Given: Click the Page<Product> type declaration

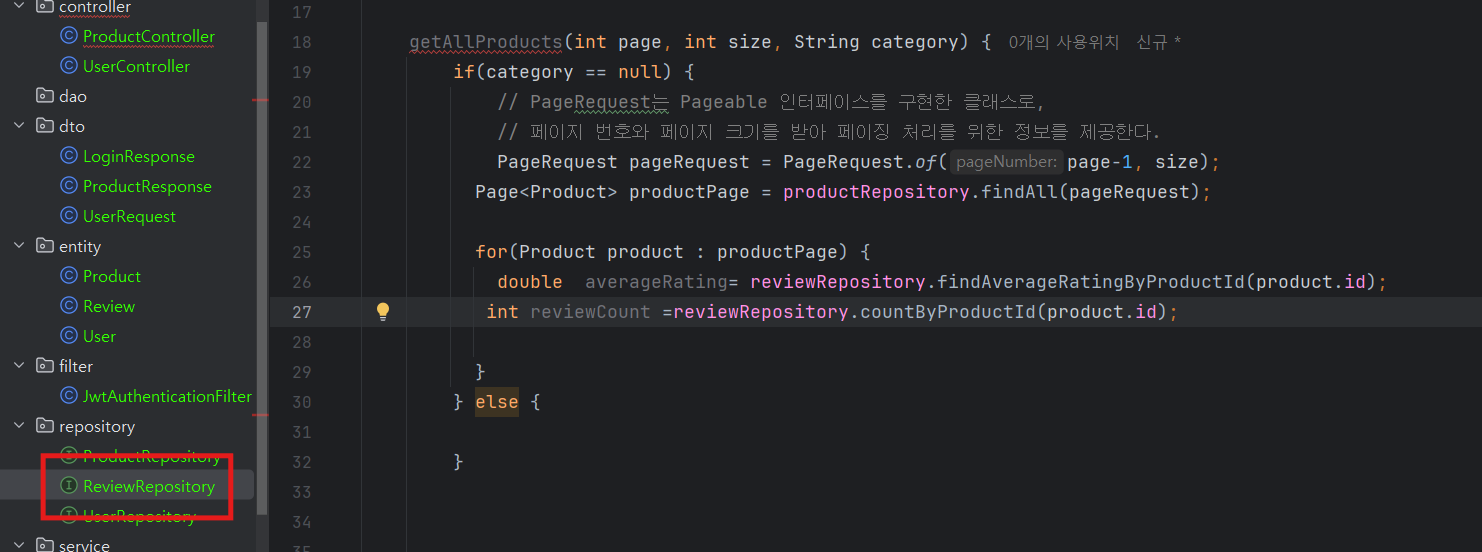Looking at the screenshot, I should 546,192.
